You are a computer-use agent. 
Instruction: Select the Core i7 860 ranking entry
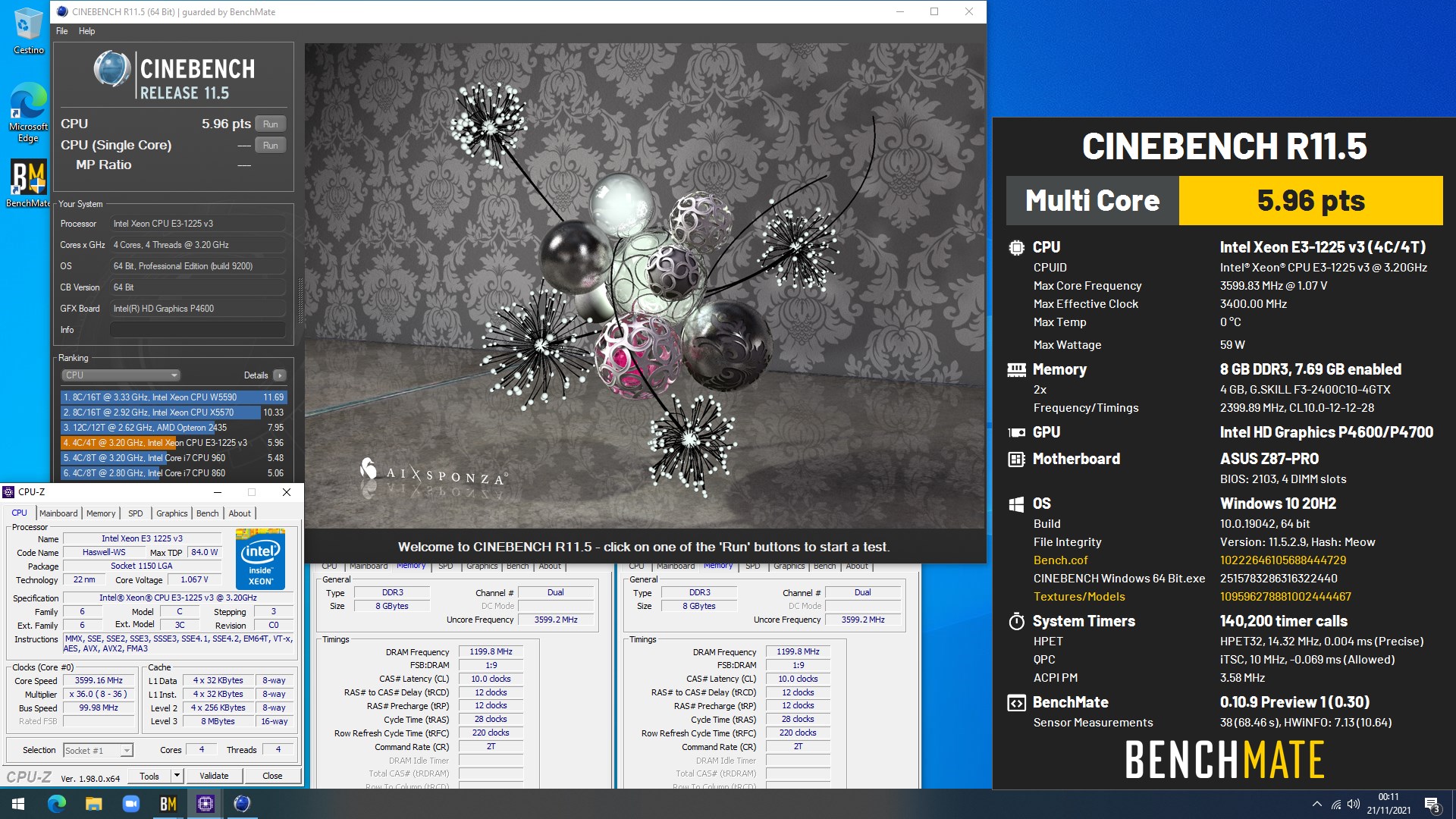pos(174,473)
